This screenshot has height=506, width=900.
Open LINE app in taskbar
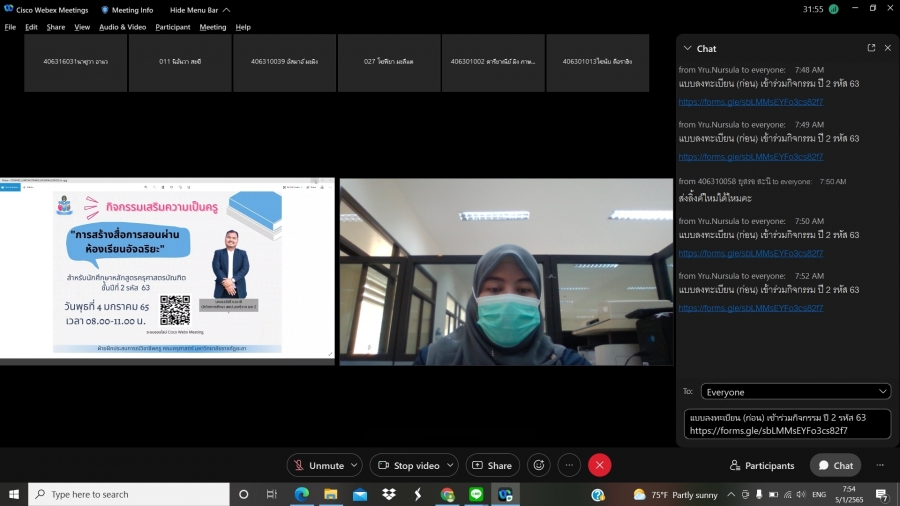(476, 494)
